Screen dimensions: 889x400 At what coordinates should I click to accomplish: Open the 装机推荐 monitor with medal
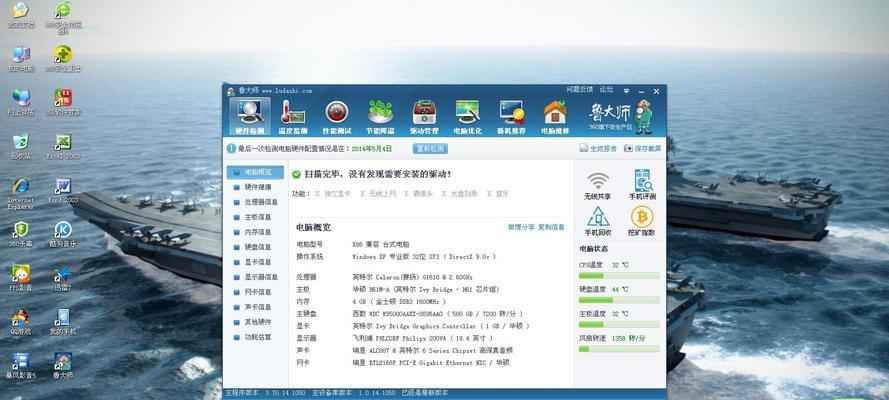point(511,117)
